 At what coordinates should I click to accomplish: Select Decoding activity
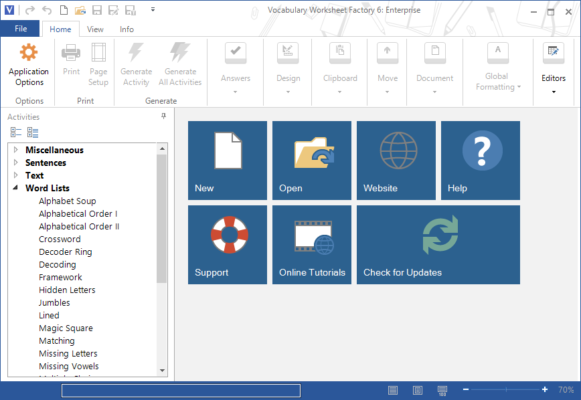tap(57, 264)
